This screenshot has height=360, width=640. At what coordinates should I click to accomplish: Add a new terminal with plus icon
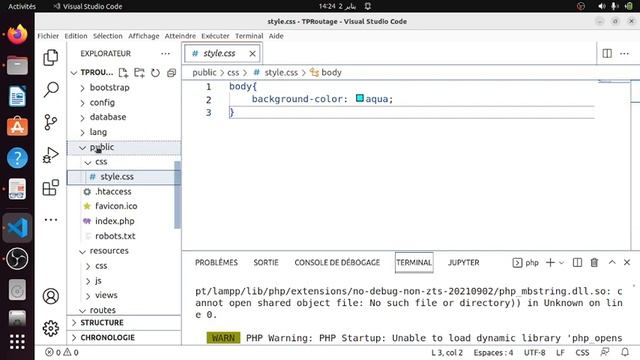coord(550,262)
